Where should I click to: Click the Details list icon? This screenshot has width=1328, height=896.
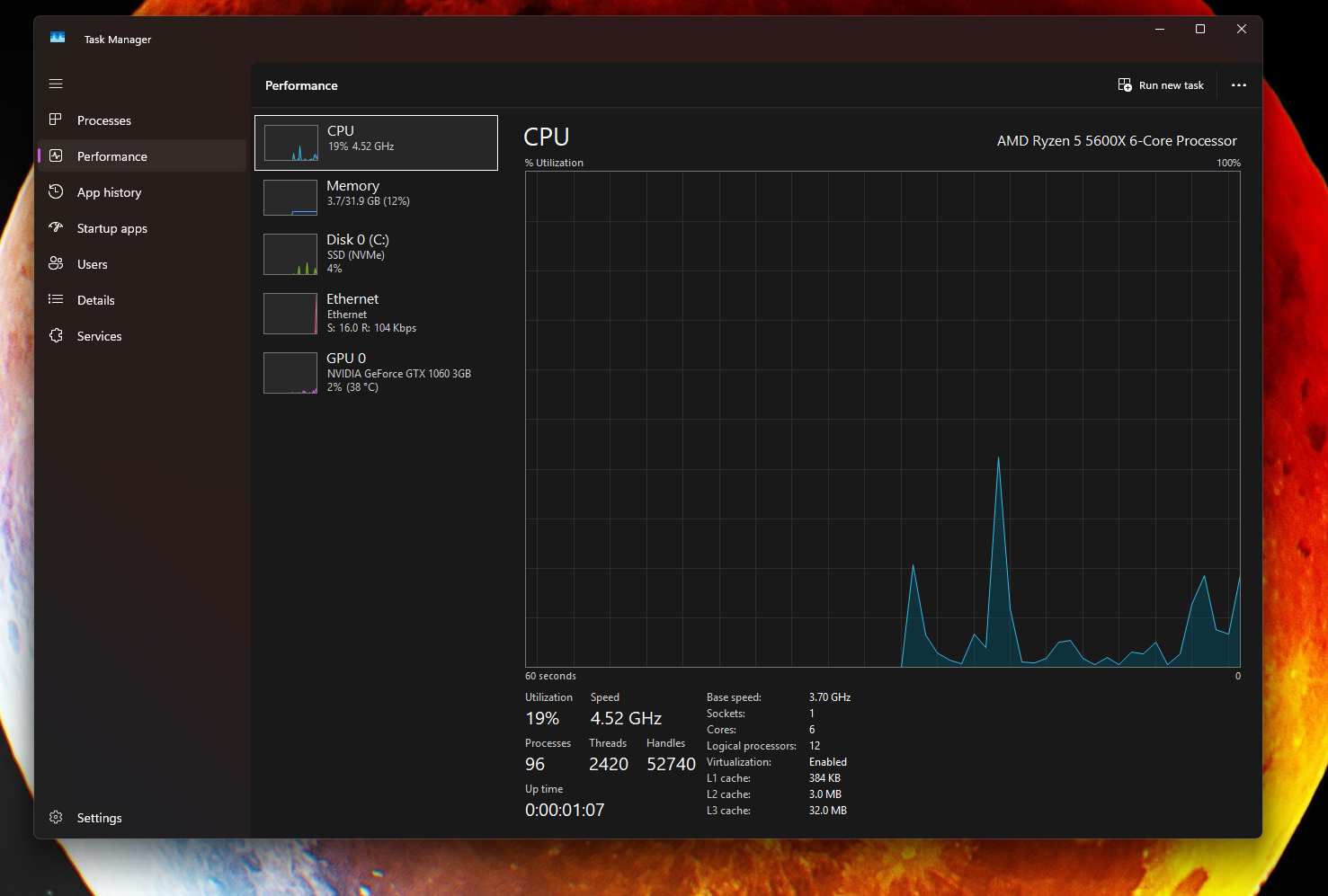(56, 299)
